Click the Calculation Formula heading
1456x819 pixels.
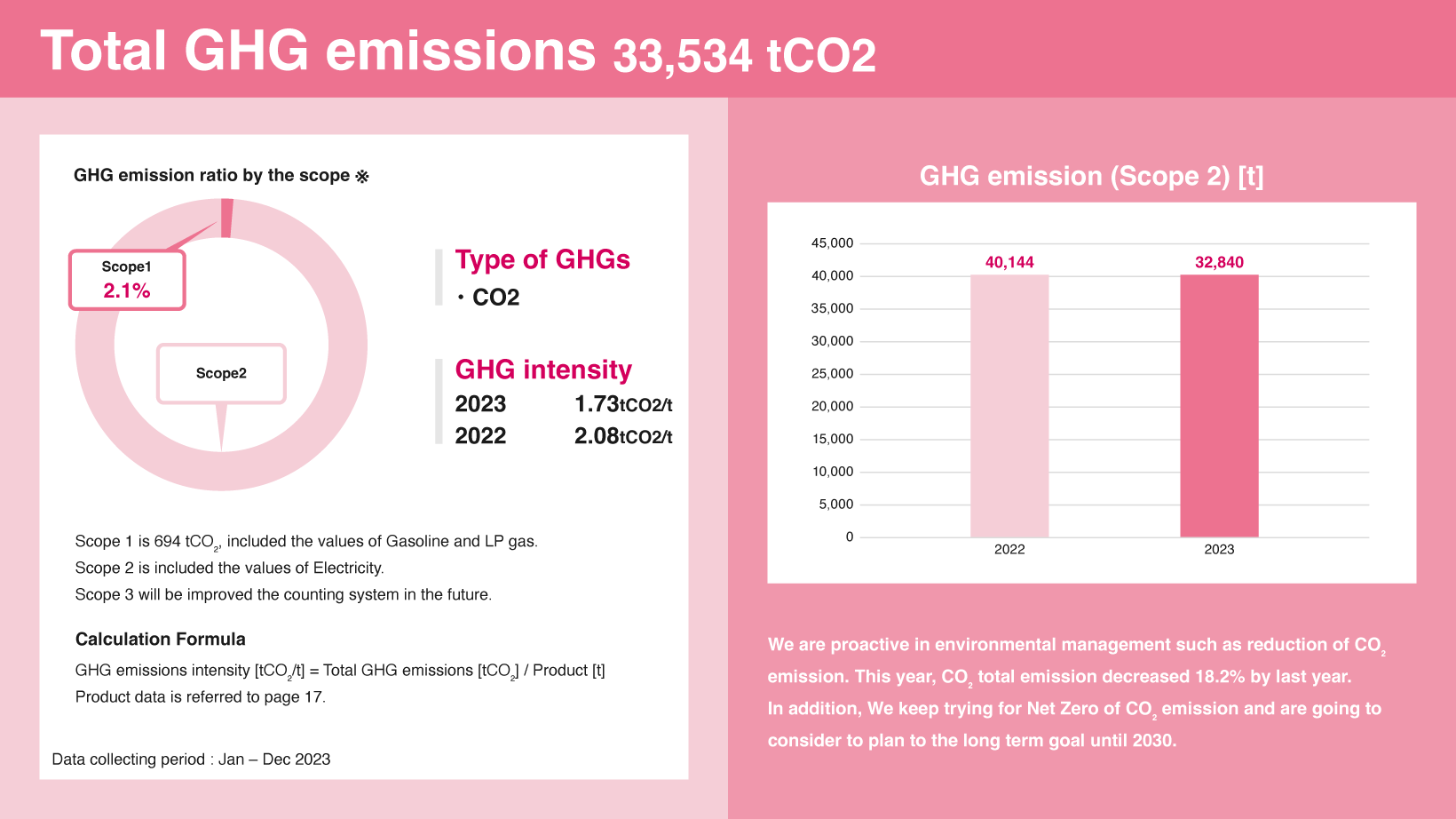pos(160,639)
